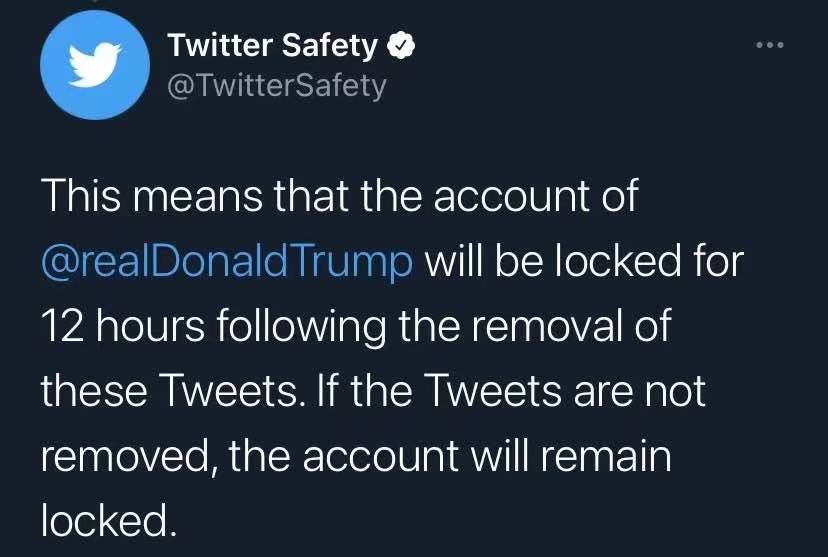Click the @TwitterSafety handle

point(277,86)
